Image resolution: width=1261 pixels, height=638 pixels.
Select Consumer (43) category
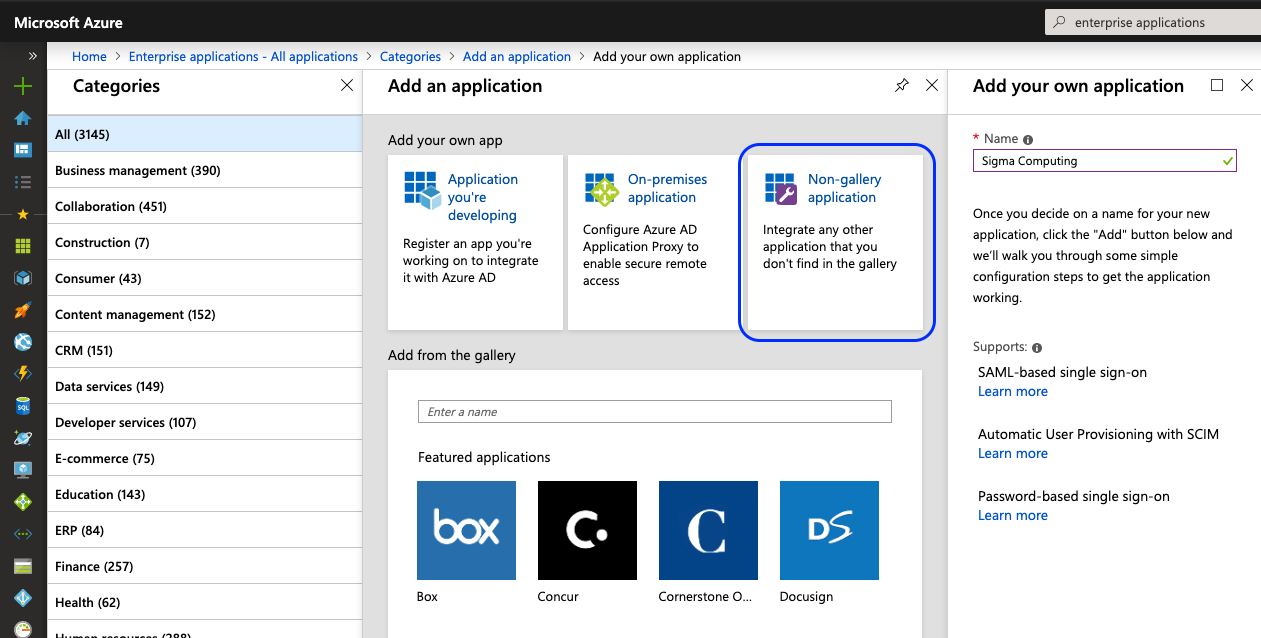[204, 278]
